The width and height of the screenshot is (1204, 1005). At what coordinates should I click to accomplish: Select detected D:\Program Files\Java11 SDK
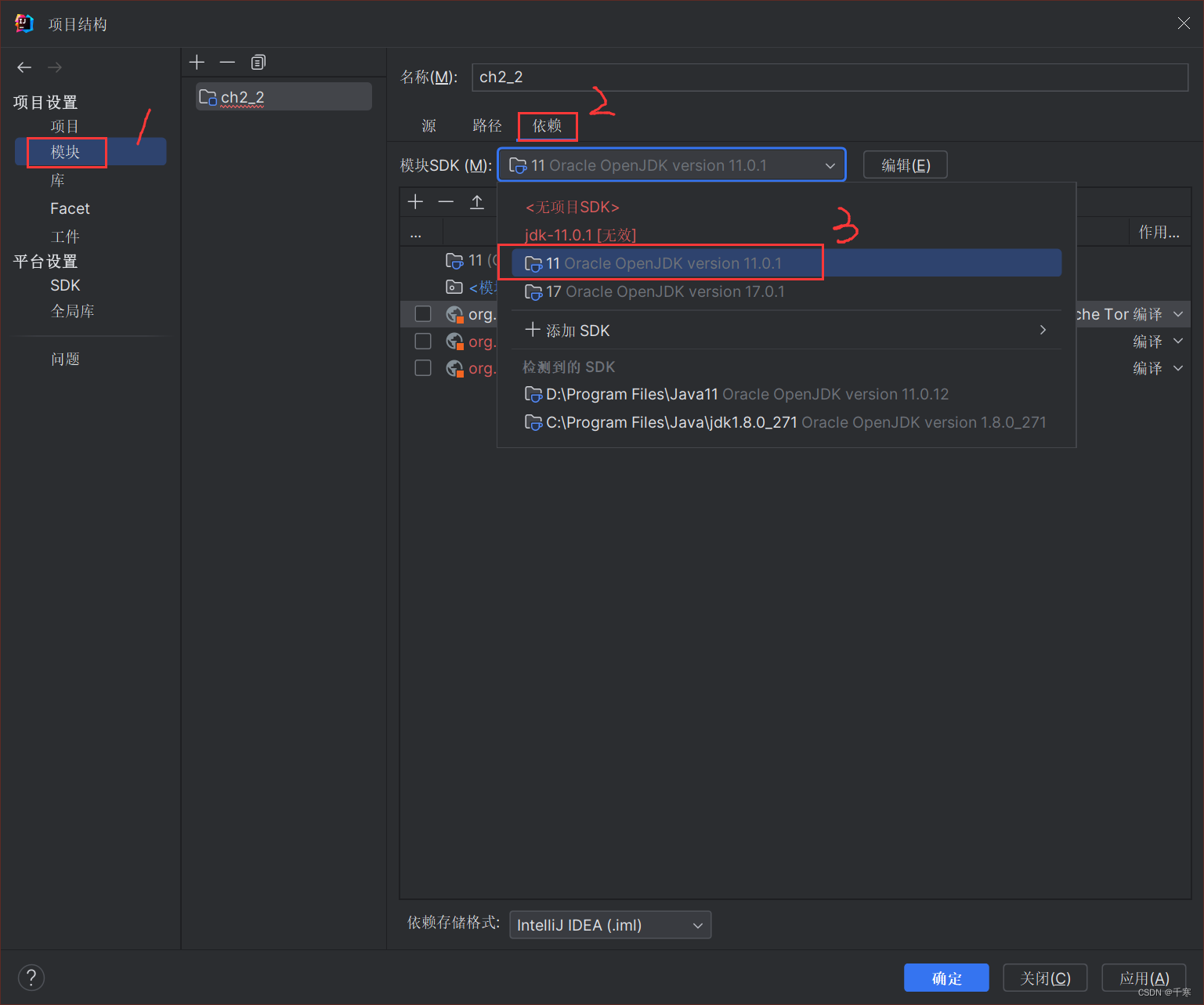pos(786,394)
